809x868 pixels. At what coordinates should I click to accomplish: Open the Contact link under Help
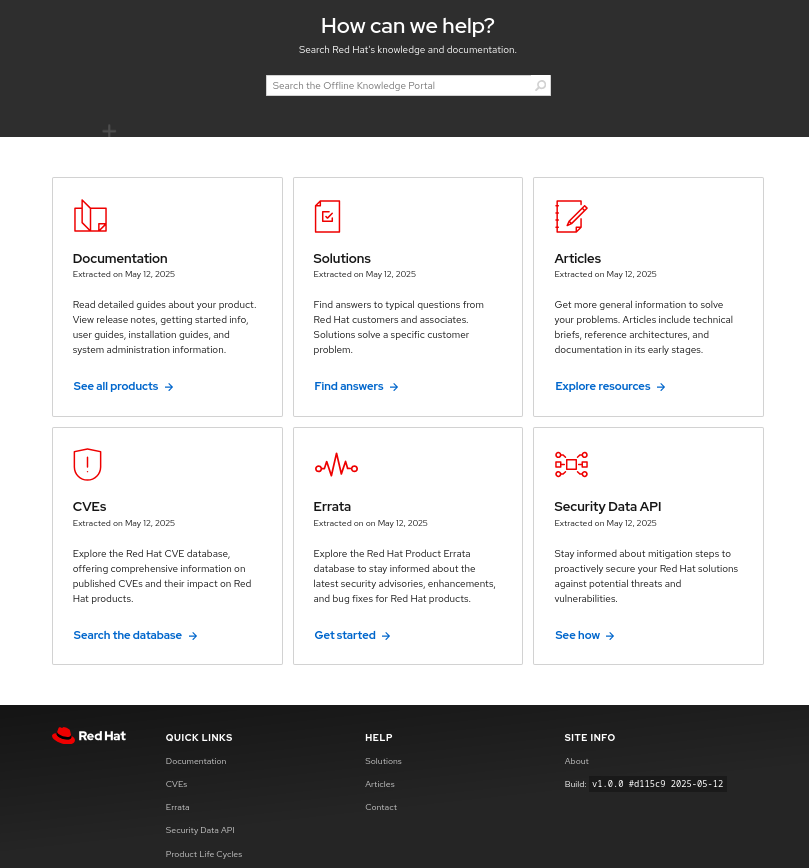tap(381, 807)
